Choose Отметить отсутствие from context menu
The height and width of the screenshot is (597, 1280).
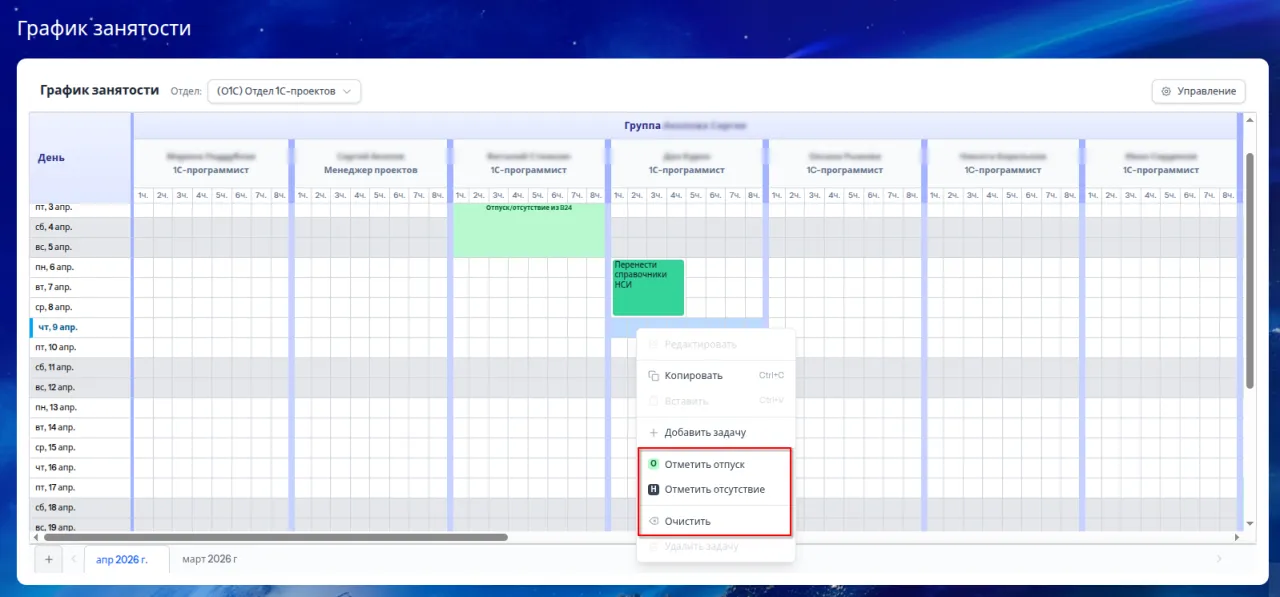tap(714, 490)
